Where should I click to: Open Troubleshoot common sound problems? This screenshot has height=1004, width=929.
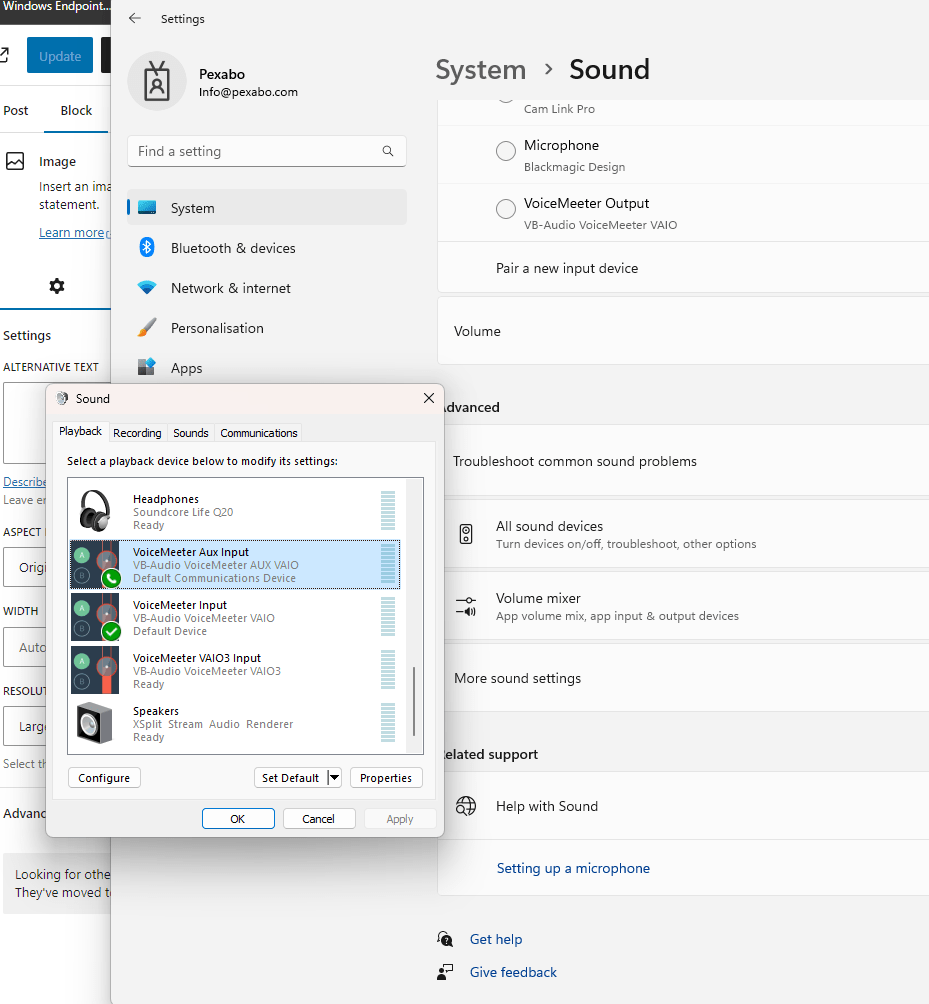683,461
